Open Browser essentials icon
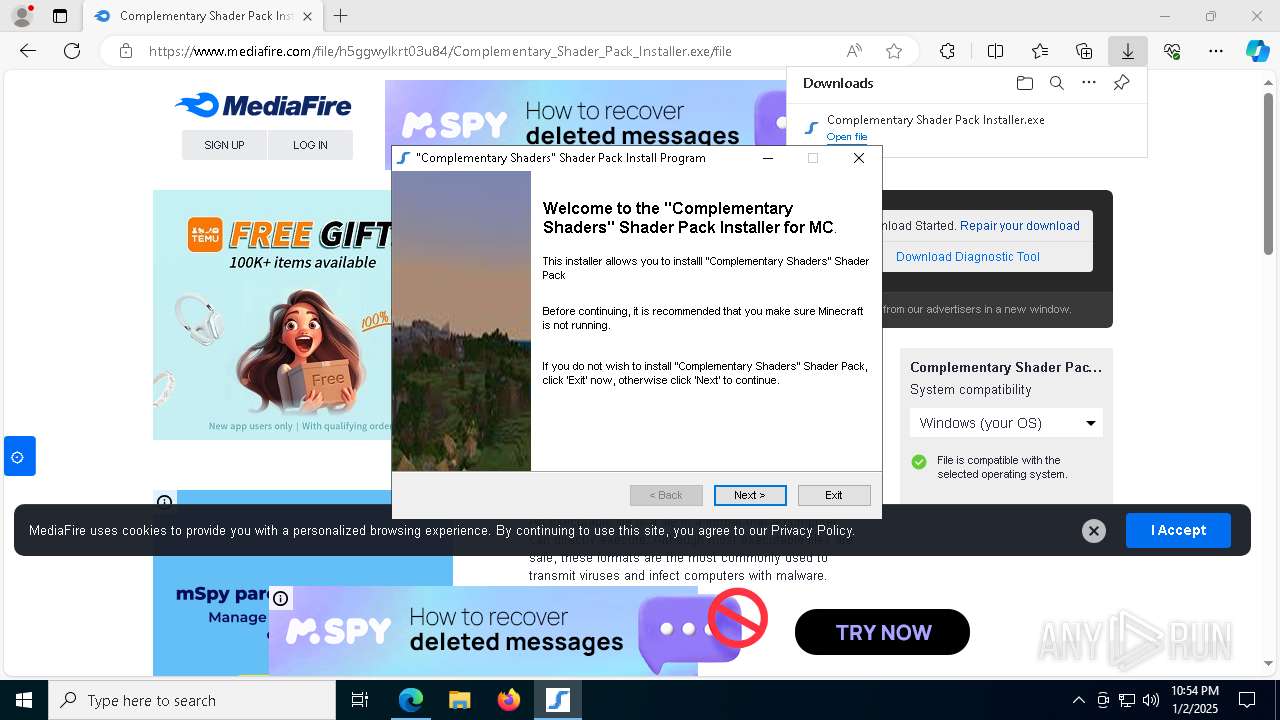The height and width of the screenshot is (720, 1280). [1172, 51]
